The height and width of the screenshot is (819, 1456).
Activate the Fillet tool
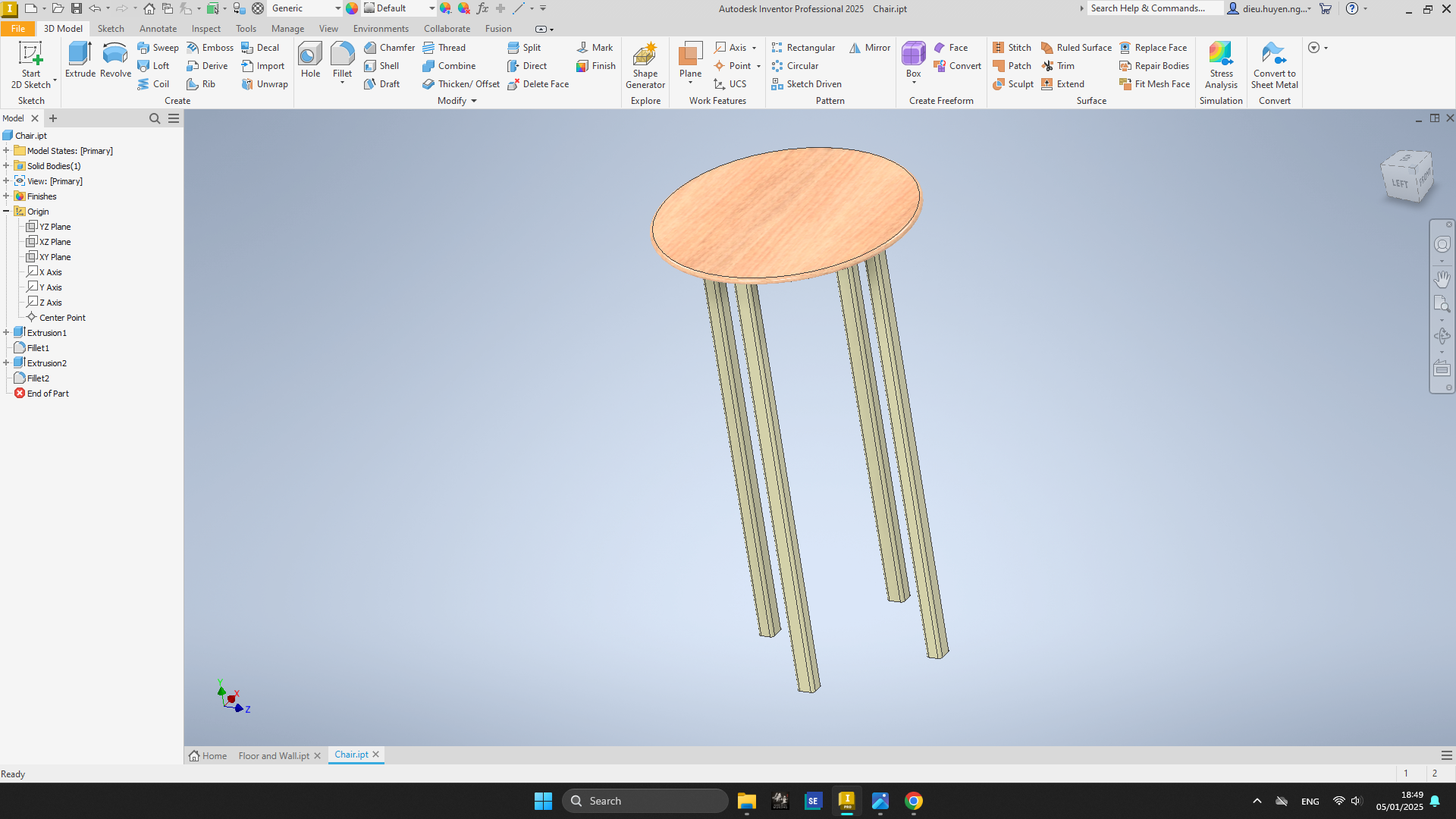342,59
